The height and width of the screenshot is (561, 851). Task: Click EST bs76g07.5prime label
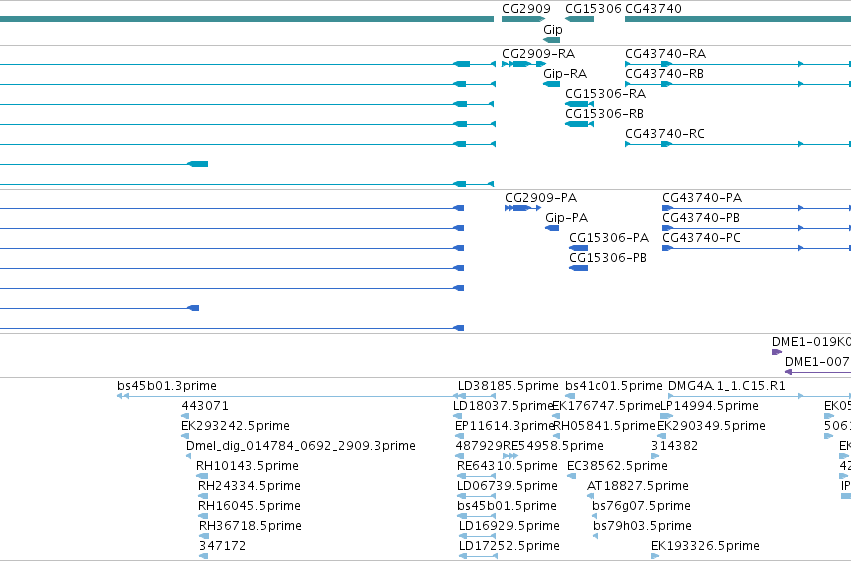tap(641, 506)
